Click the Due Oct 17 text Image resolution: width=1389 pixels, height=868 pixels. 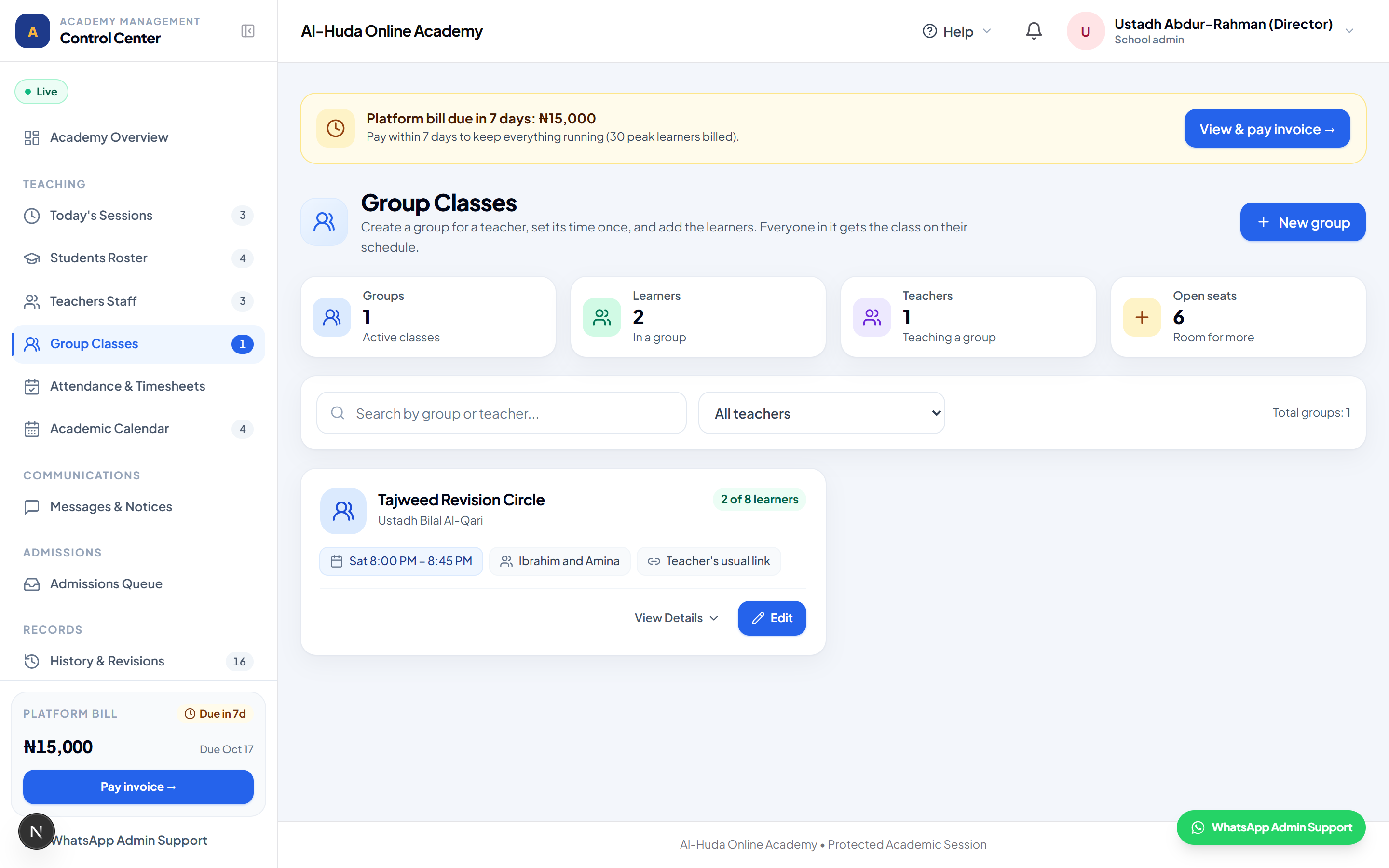tap(226, 749)
